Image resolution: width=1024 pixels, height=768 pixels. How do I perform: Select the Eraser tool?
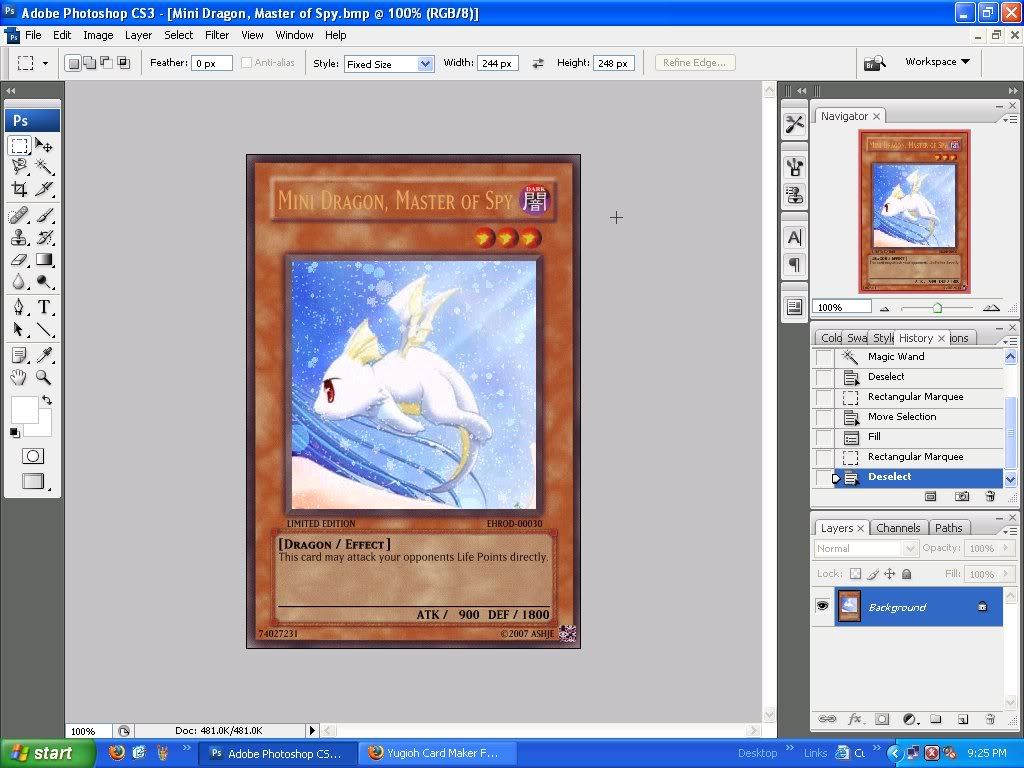coord(19,260)
